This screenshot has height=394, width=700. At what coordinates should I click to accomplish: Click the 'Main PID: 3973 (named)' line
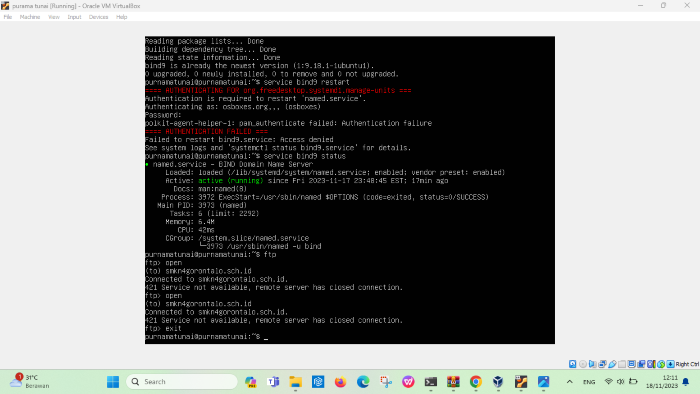[x=202, y=205]
